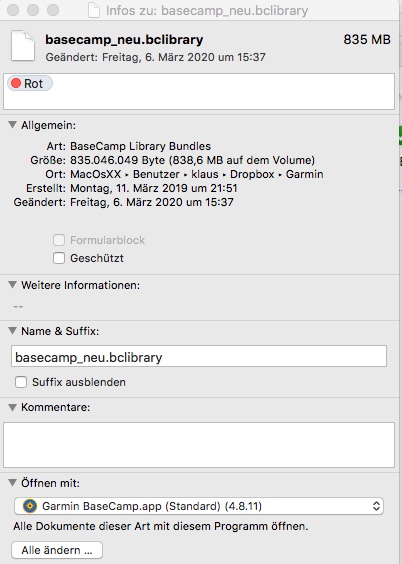Enable the Geschützt checkbox
The width and height of the screenshot is (402, 564).
pos(59,258)
